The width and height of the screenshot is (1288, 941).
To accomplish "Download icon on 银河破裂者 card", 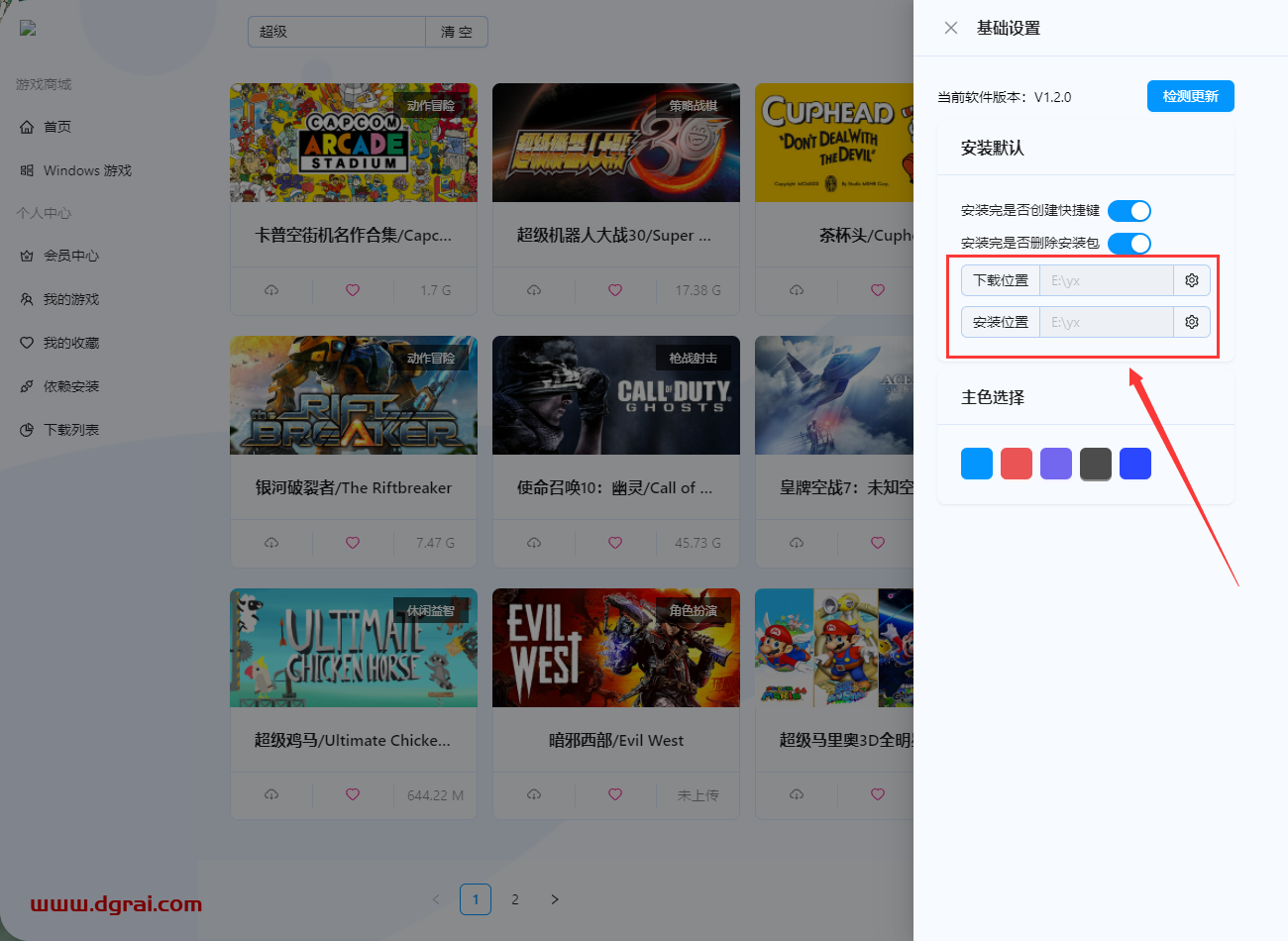I will pyautogui.click(x=271, y=543).
